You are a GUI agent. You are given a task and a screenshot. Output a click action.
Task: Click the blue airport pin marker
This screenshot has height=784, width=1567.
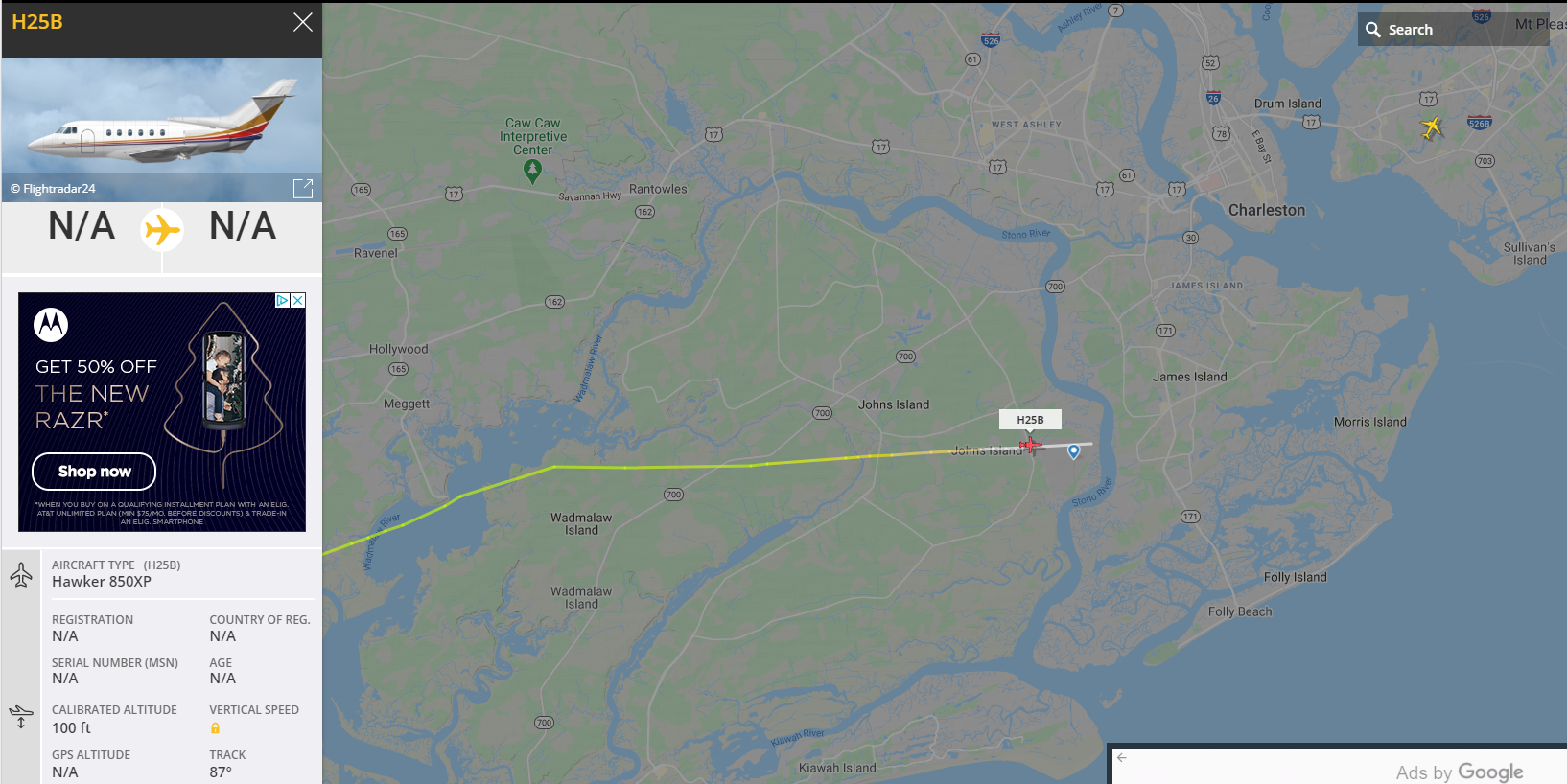pyautogui.click(x=1074, y=451)
